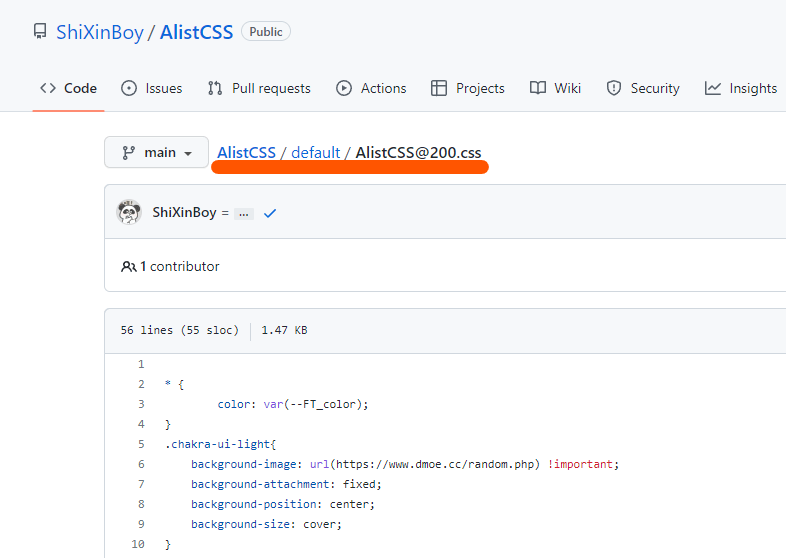The image size is (786, 558).
Task: Select line number 6 in code
Action: click(141, 464)
